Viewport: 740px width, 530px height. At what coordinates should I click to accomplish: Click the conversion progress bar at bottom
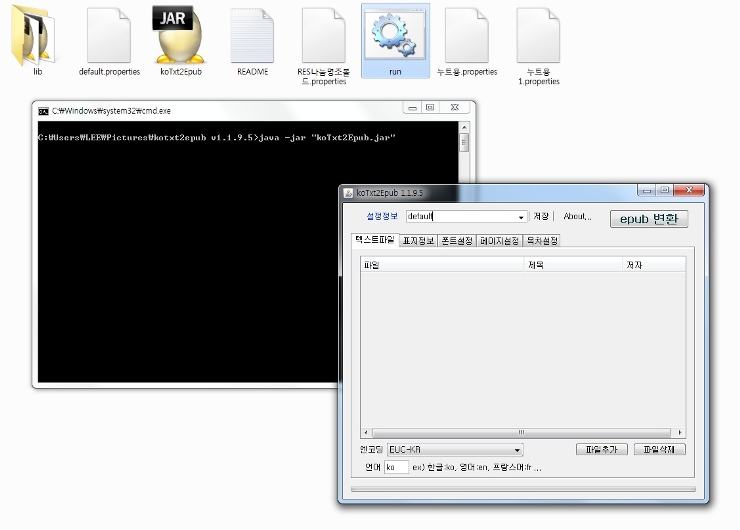(x=523, y=489)
